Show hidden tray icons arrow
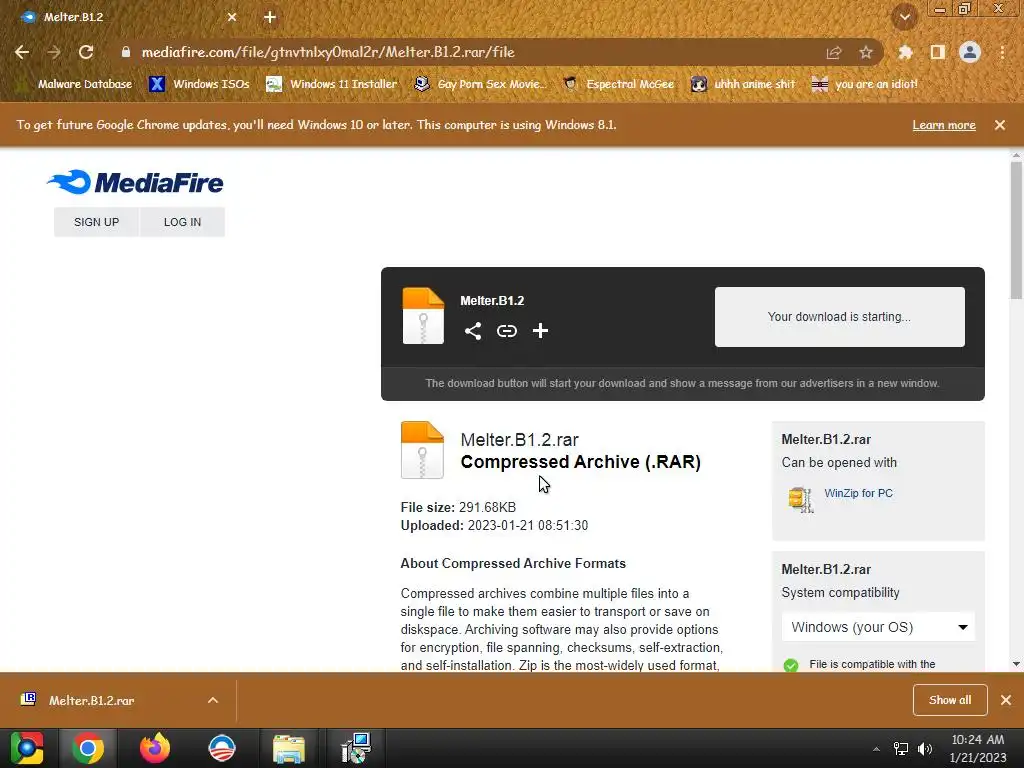The image size is (1024, 768). point(876,749)
